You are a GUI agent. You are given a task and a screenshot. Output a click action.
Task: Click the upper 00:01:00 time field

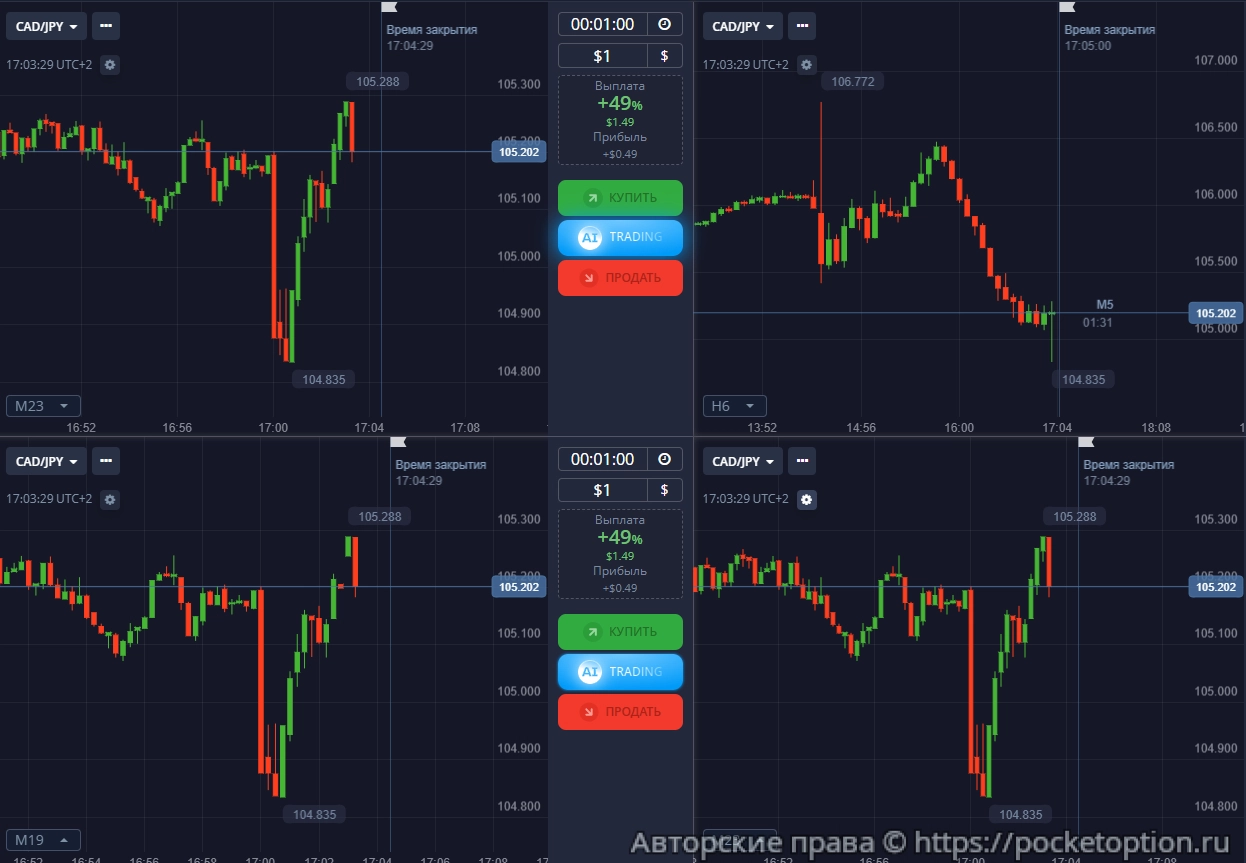pyautogui.click(x=602, y=25)
